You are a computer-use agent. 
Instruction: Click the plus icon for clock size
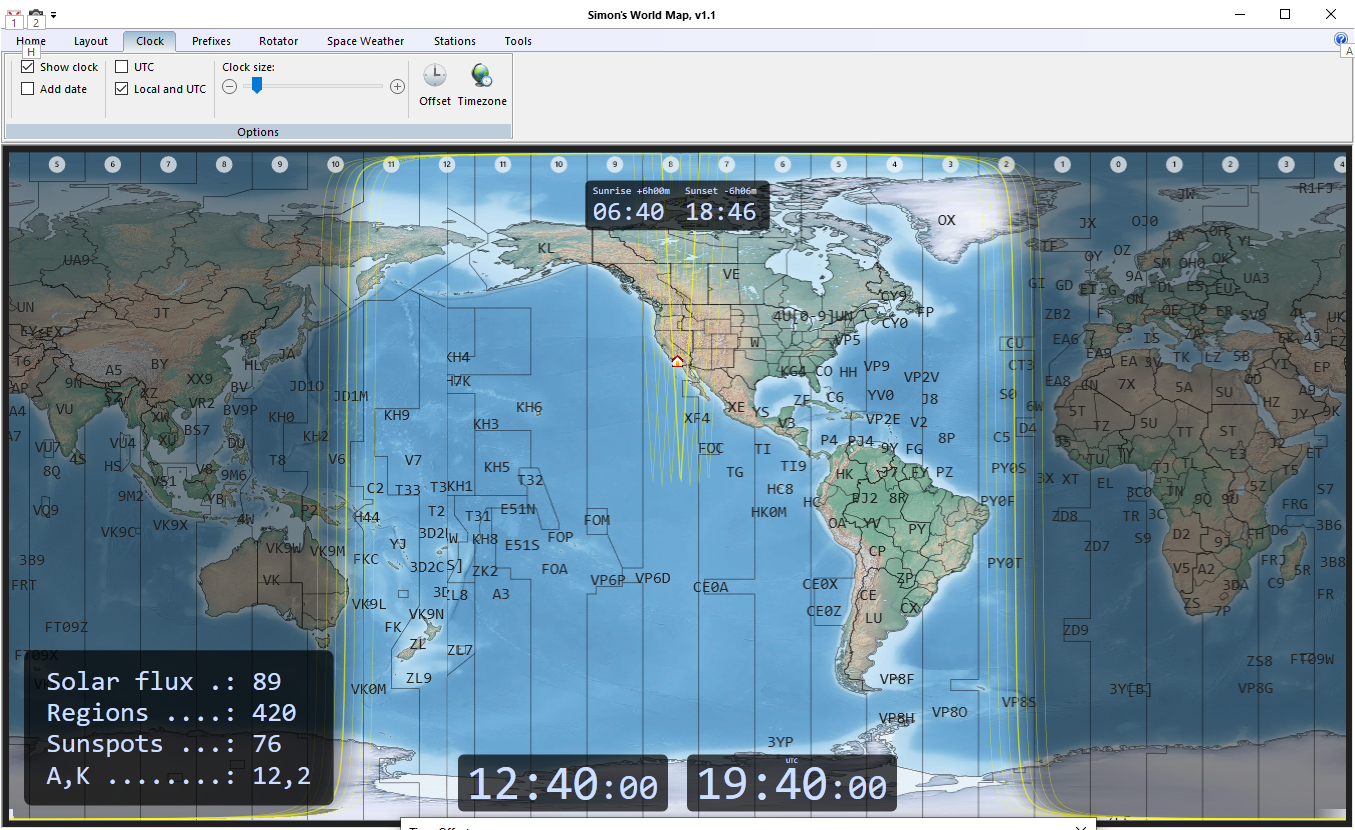pyautogui.click(x=397, y=87)
